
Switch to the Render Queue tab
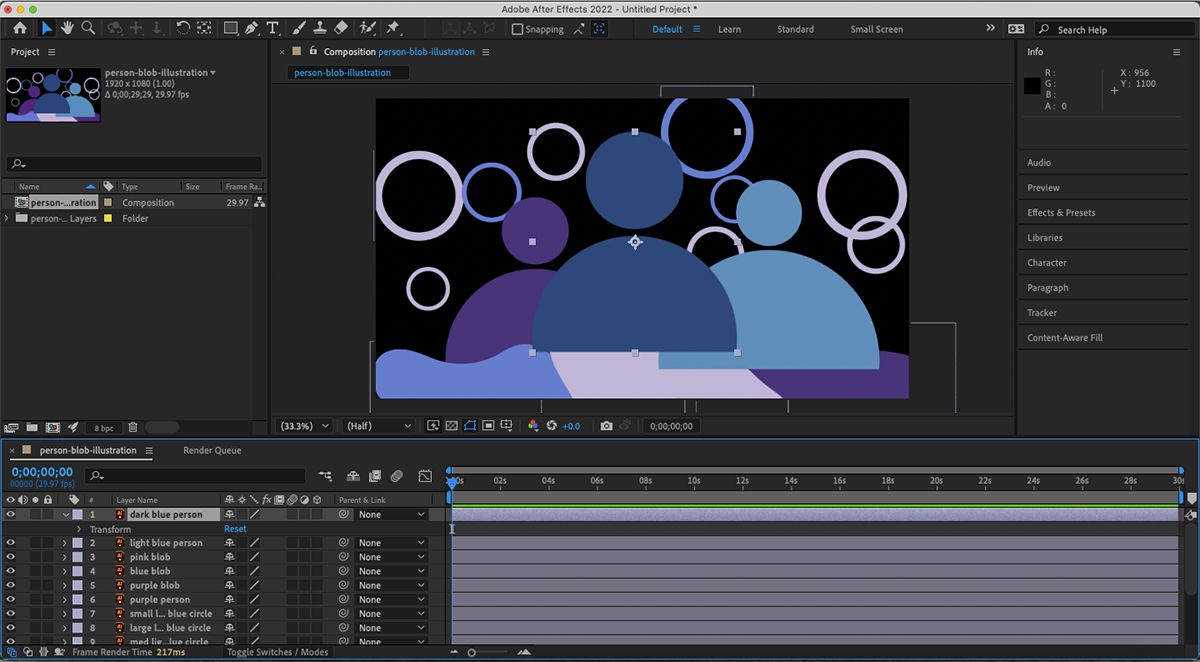coord(211,450)
